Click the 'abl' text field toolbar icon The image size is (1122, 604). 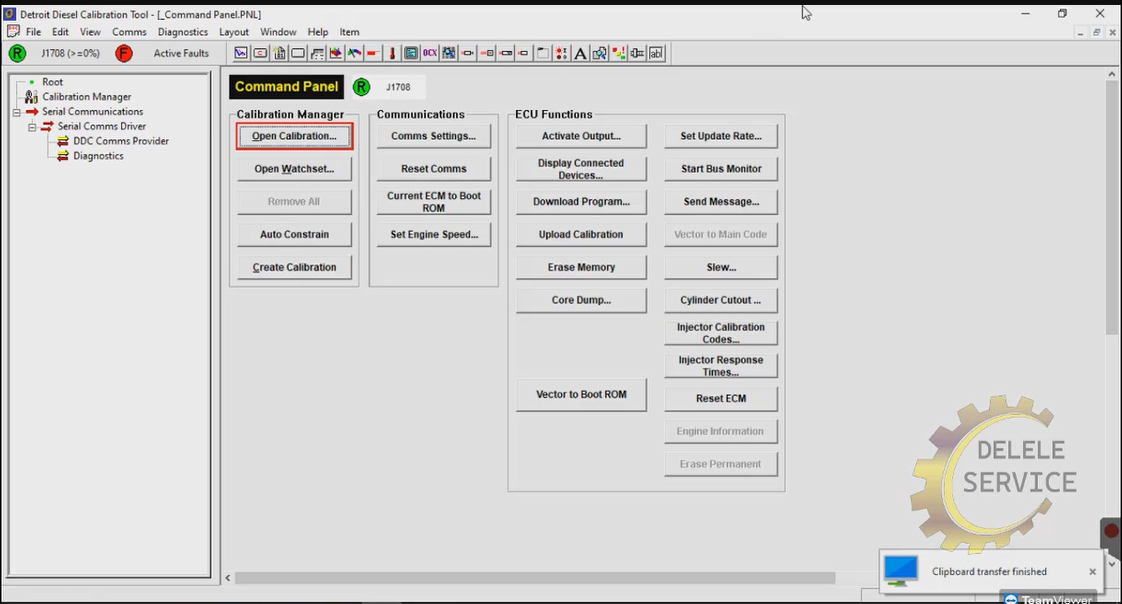point(656,53)
